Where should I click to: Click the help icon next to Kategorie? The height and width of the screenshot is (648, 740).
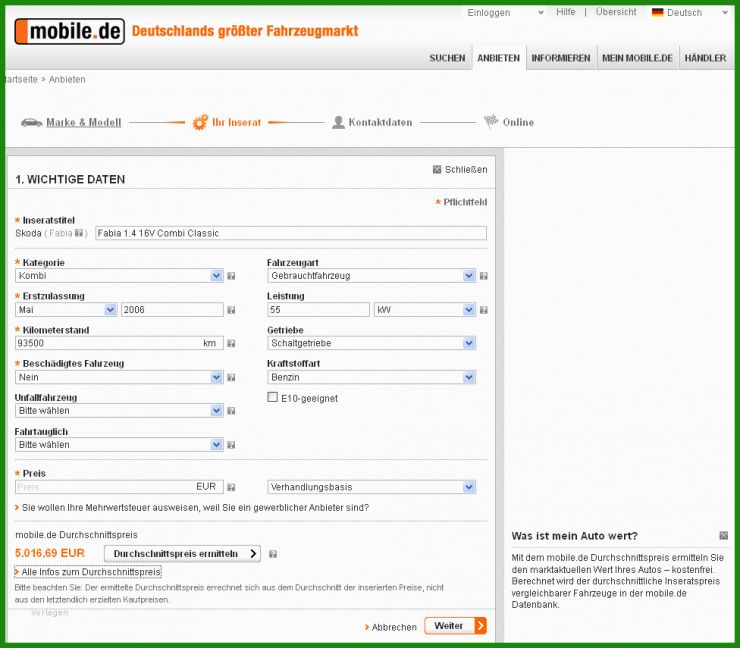pyautogui.click(x=231, y=276)
